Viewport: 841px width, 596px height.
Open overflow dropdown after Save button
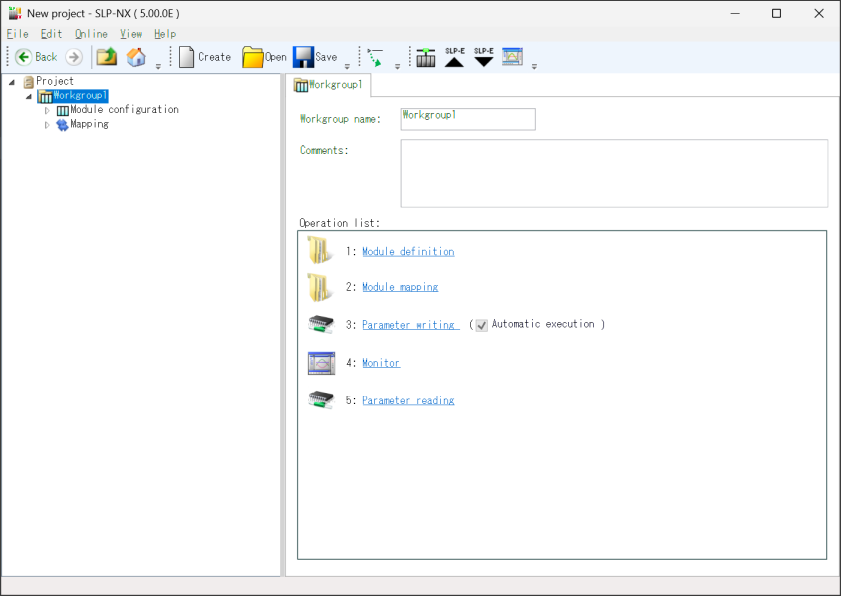[347, 67]
